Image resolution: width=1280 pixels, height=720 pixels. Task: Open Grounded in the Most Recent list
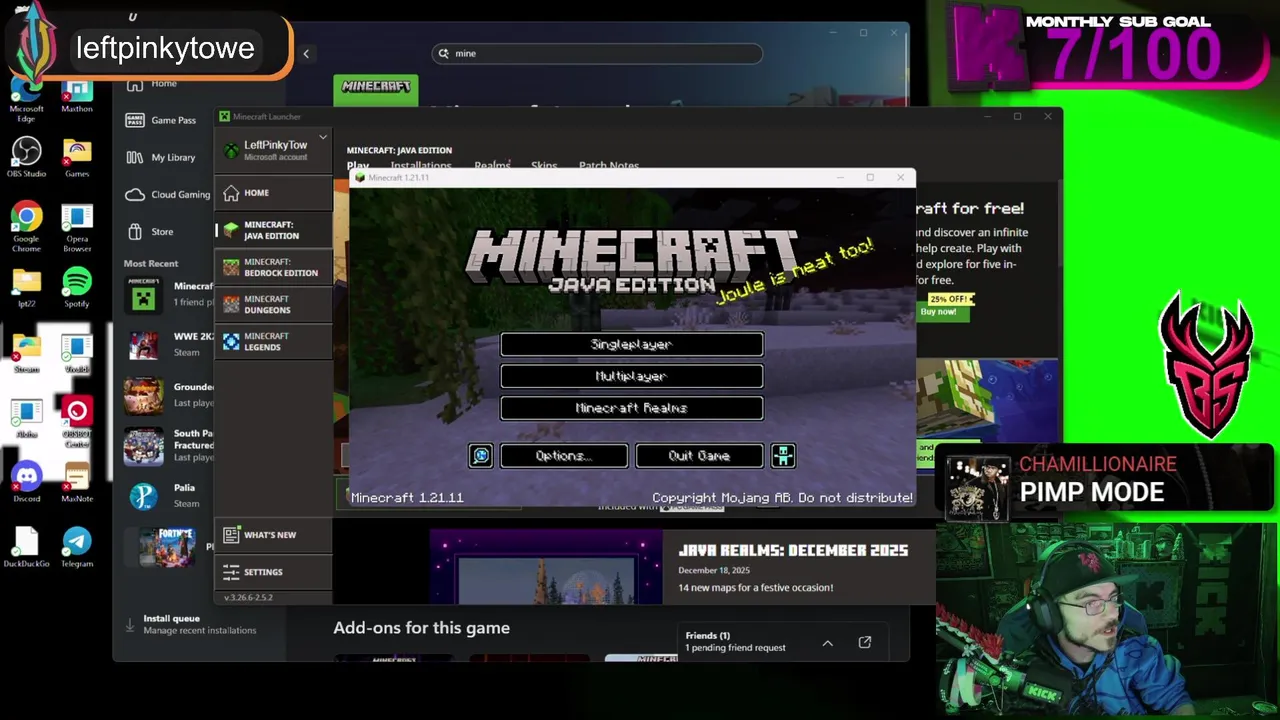pyautogui.click(x=168, y=395)
